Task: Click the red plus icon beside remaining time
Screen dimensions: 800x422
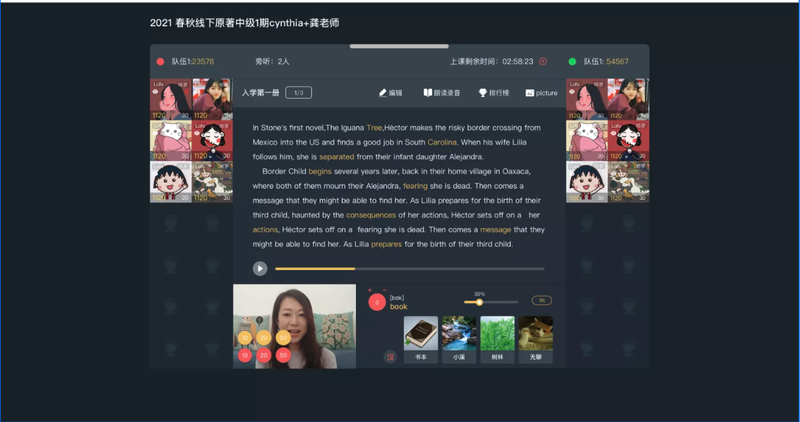Action: (x=543, y=61)
